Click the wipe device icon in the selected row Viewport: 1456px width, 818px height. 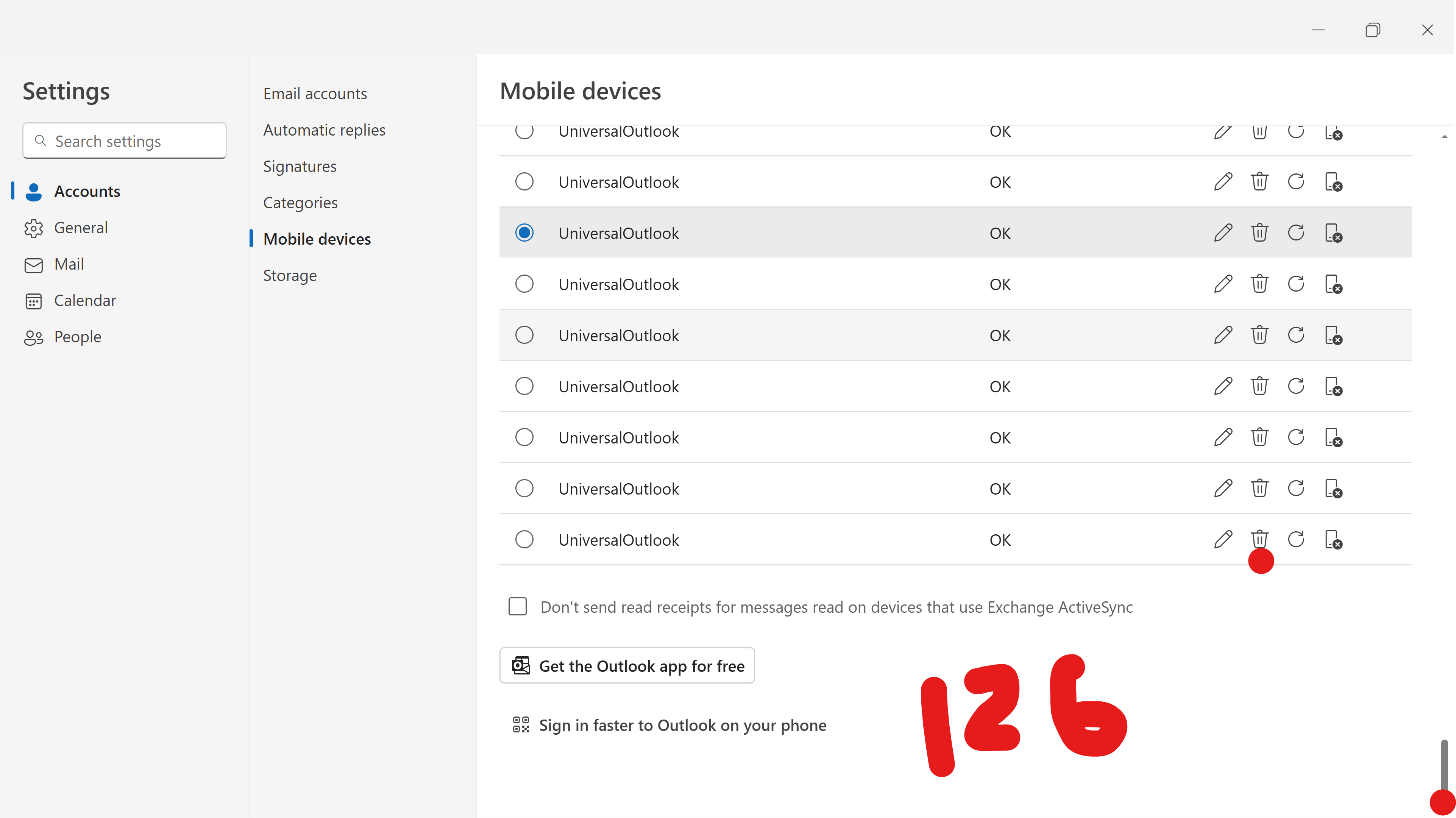tap(1333, 233)
